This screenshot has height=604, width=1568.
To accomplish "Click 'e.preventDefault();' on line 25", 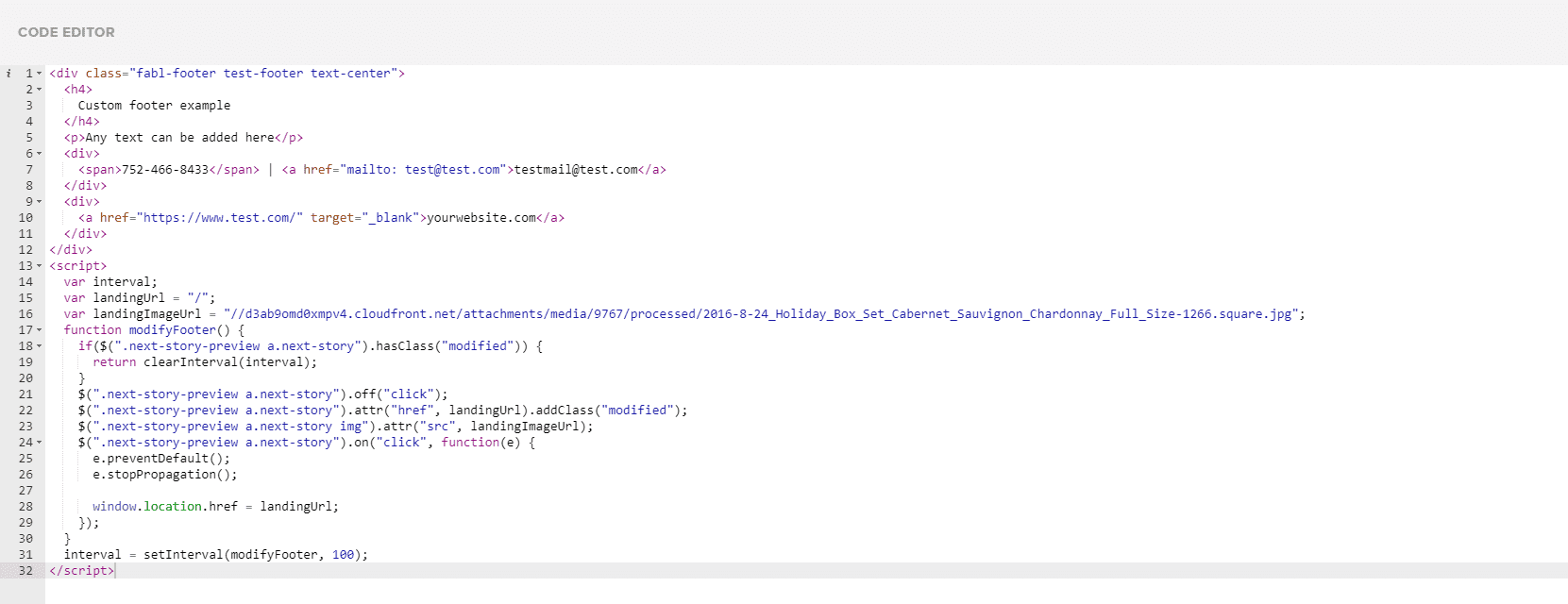I will [161, 459].
